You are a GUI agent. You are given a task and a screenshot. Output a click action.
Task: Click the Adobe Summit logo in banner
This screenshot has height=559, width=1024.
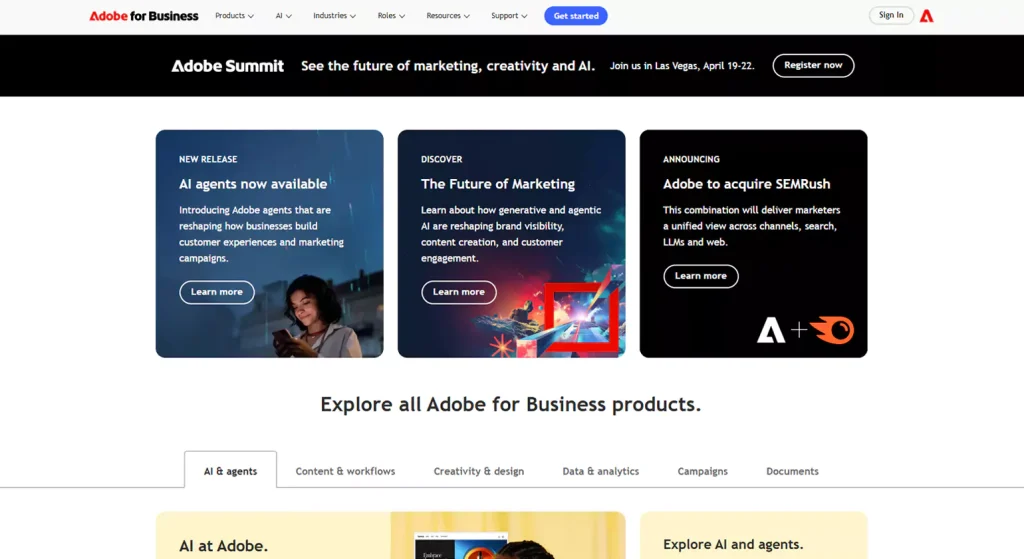(228, 66)
